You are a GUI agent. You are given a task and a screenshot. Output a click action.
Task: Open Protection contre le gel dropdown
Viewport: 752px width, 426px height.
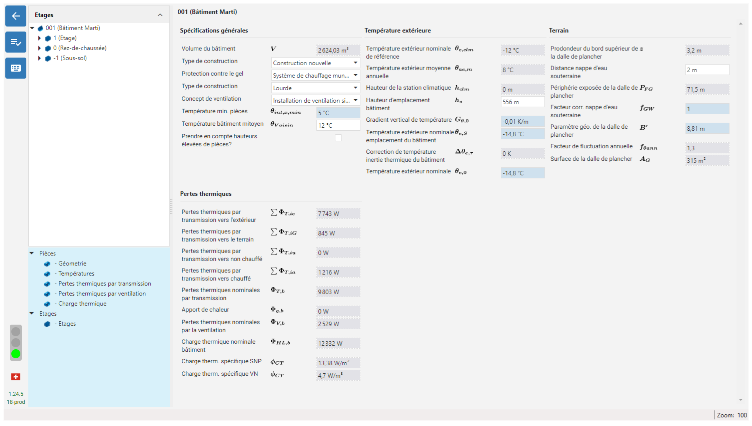pyautogui.click(x=315, y=75)
